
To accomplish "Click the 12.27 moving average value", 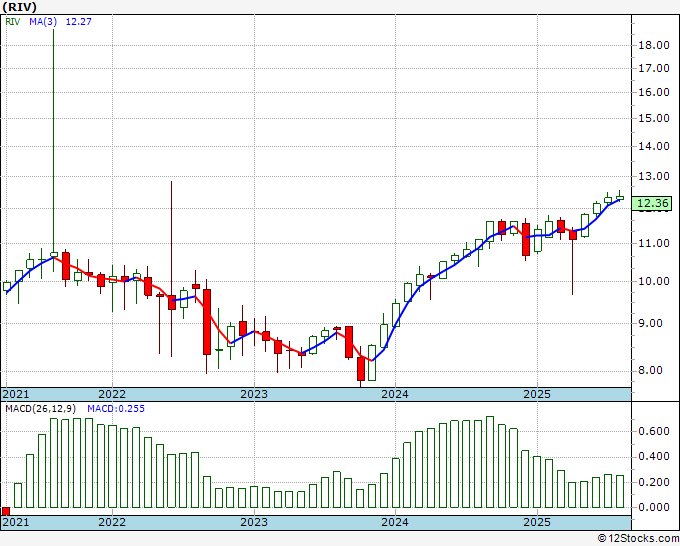I will 78,21.
